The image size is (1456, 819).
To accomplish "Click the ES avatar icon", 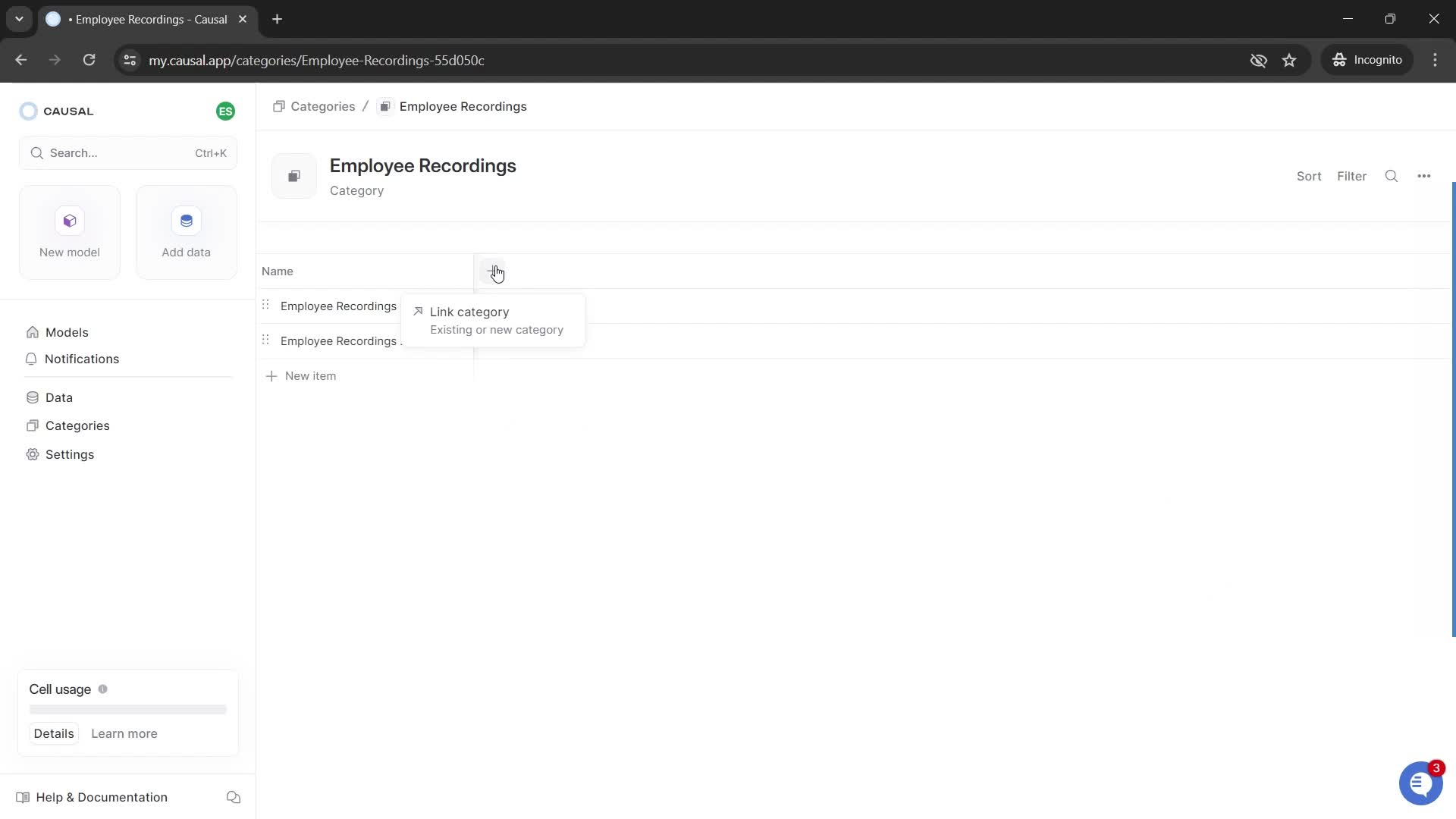I will 225,111.
